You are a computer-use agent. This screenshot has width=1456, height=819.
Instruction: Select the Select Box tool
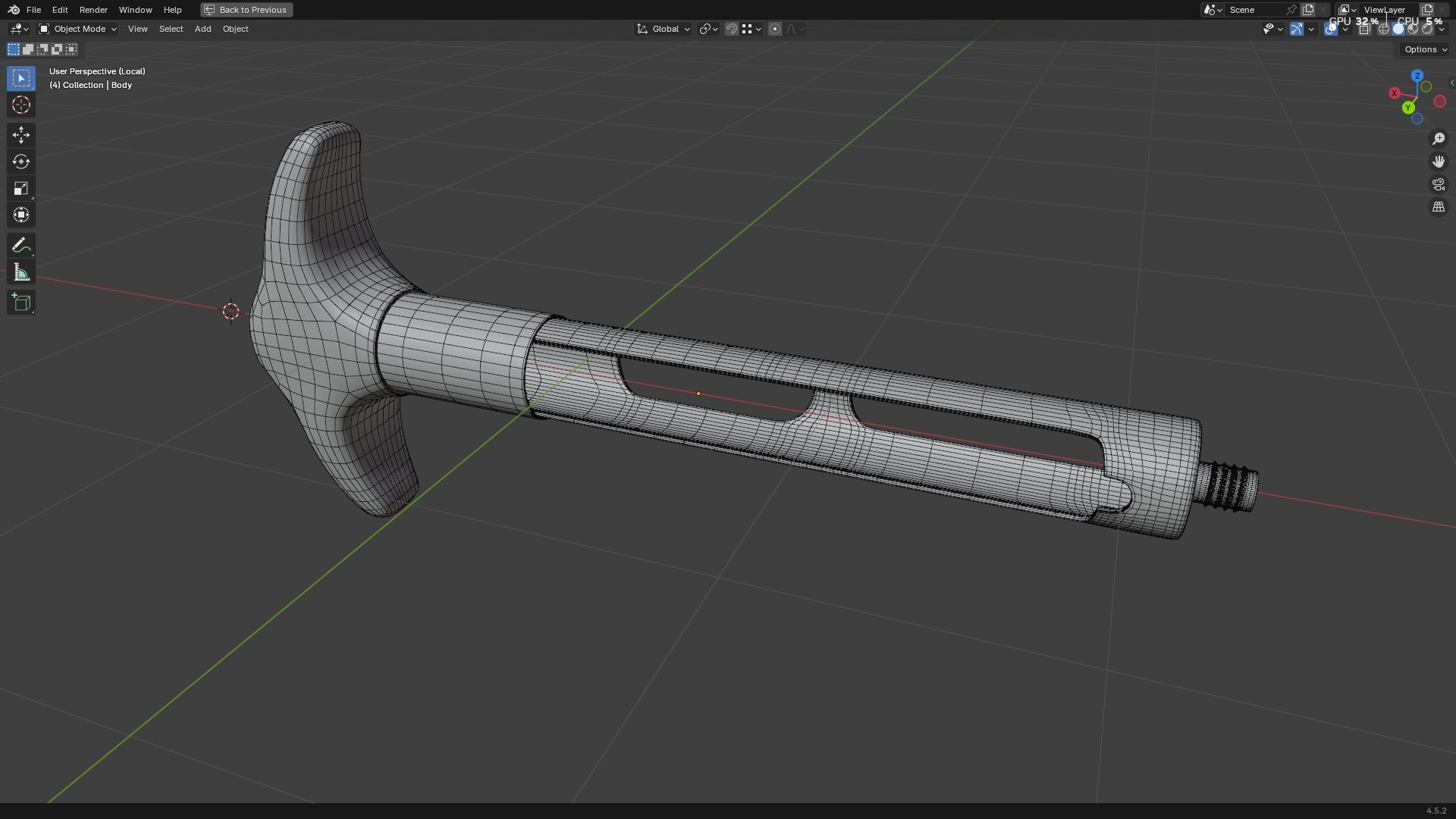21,78
